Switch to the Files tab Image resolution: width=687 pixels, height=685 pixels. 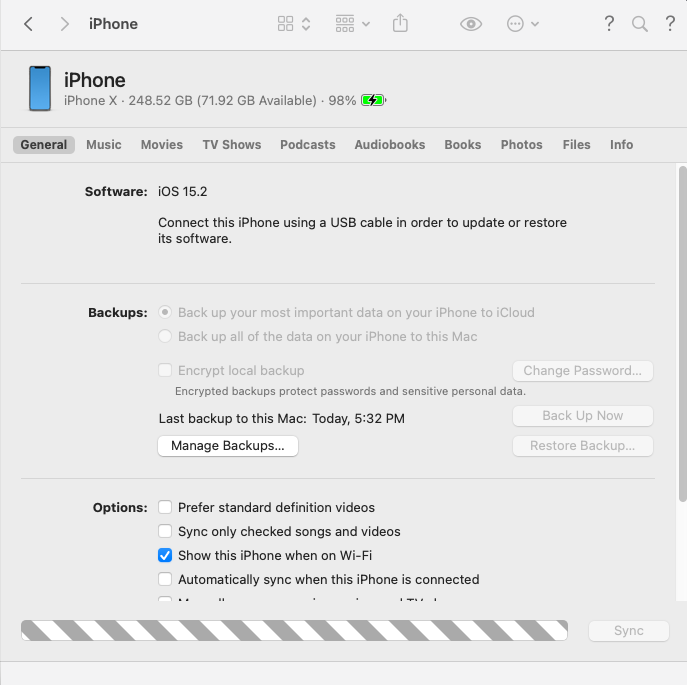point(577,145)
